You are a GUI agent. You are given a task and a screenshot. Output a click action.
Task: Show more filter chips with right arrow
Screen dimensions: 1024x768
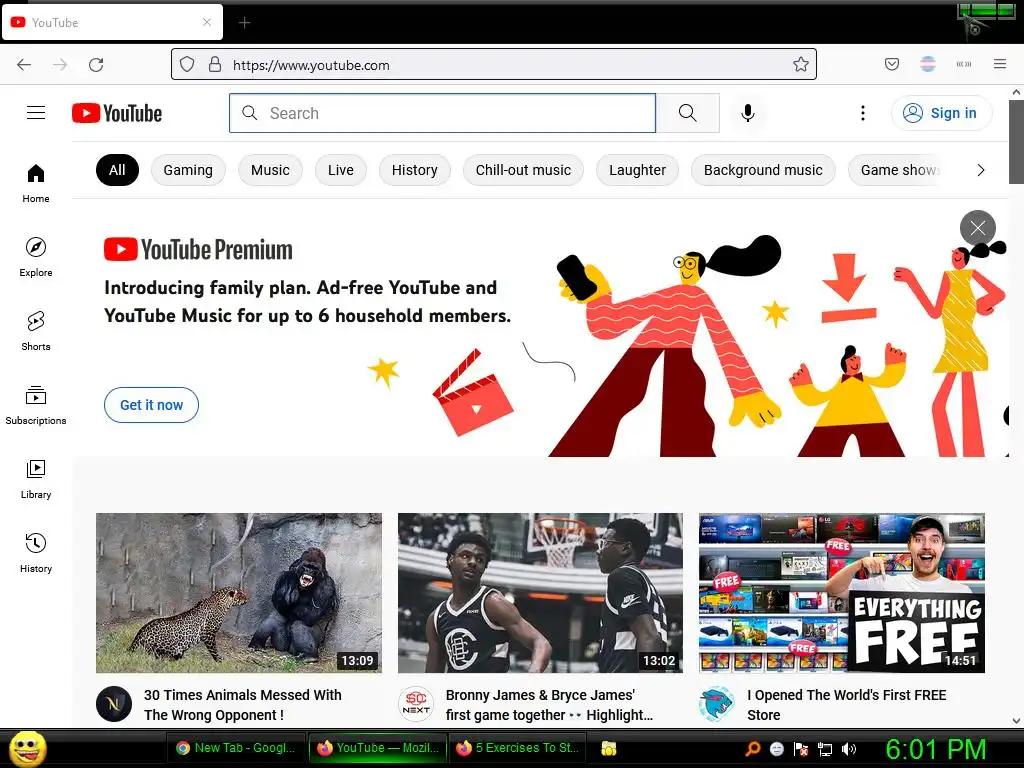point(980,170)
